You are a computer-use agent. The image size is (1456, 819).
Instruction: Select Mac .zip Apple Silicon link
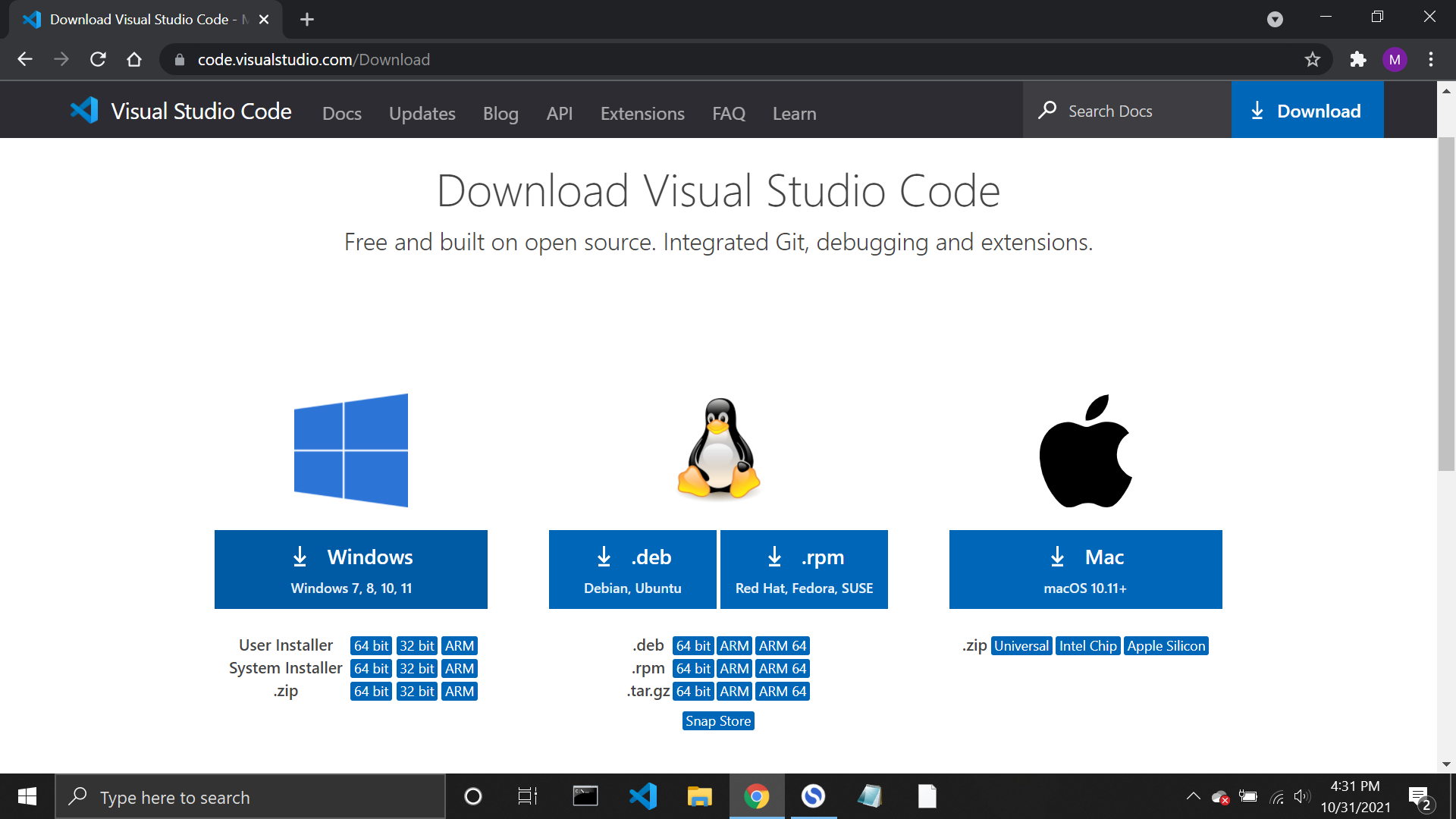point(1166,646)
